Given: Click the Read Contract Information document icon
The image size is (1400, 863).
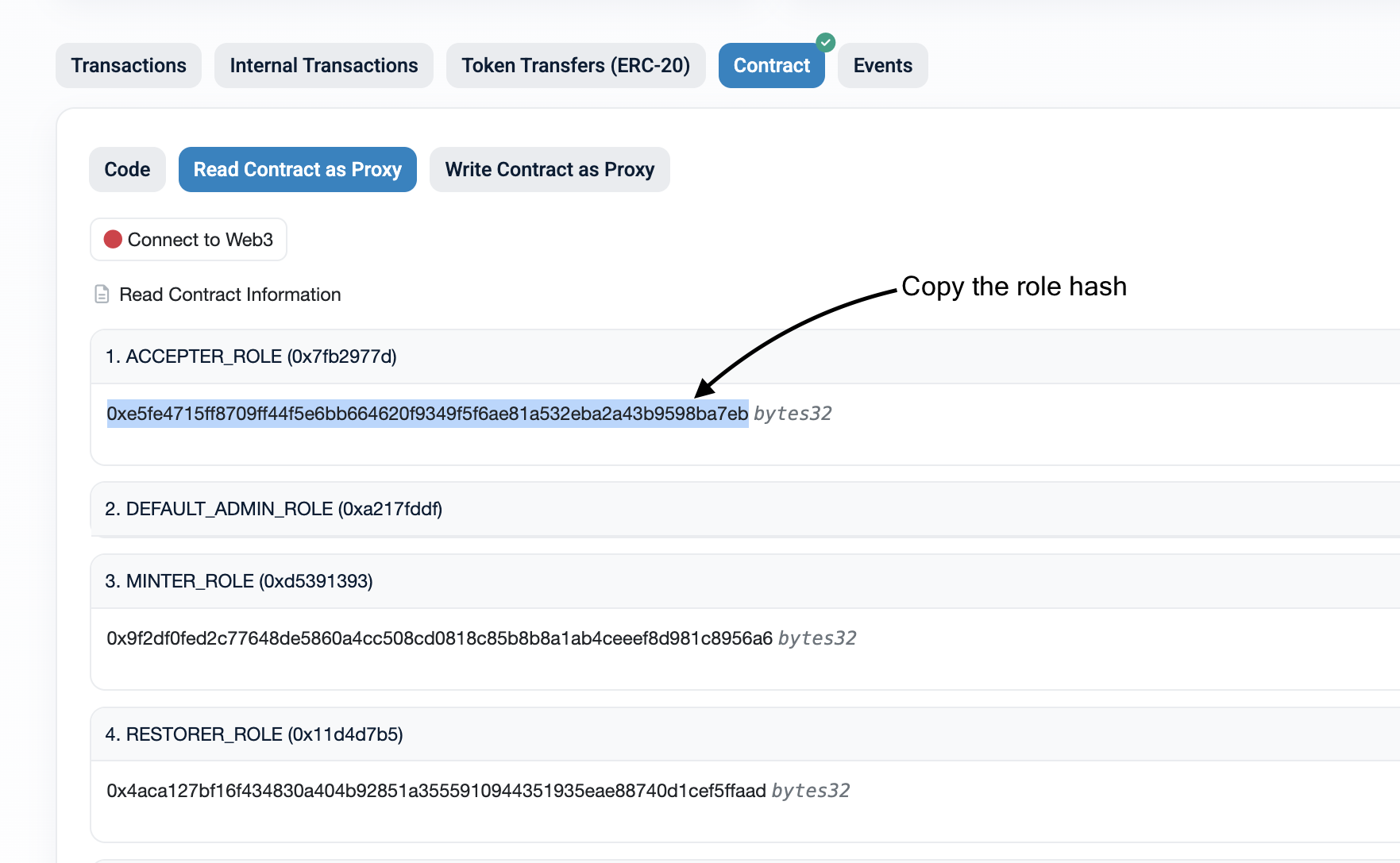Looking at the screenshot, I should [x=102, y=295].
